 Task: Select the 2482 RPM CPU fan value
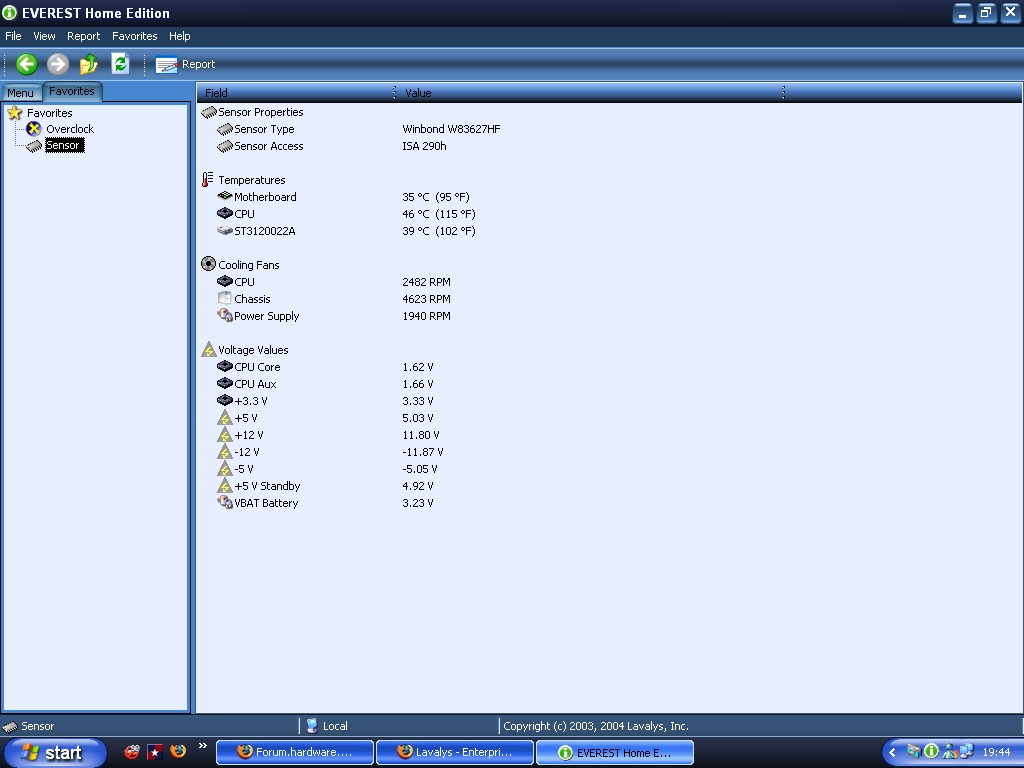click(x=426, y=282)
